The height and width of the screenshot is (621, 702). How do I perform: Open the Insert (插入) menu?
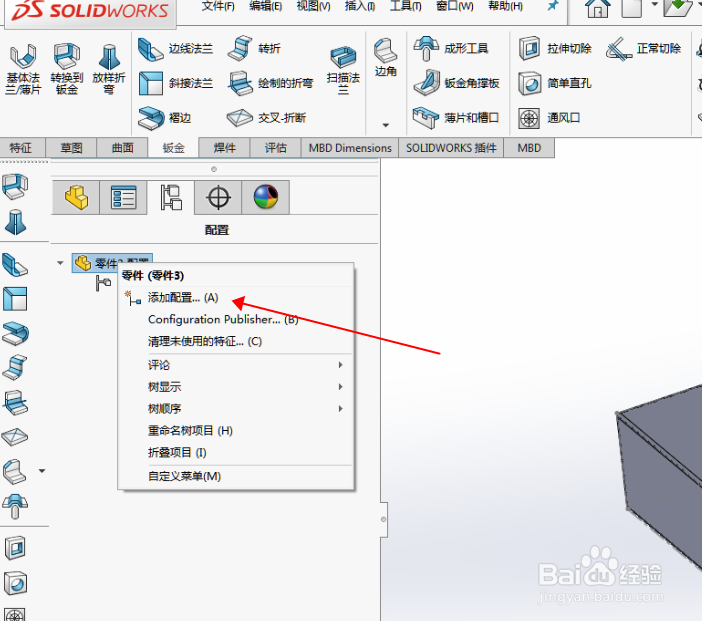coord(360,6)
